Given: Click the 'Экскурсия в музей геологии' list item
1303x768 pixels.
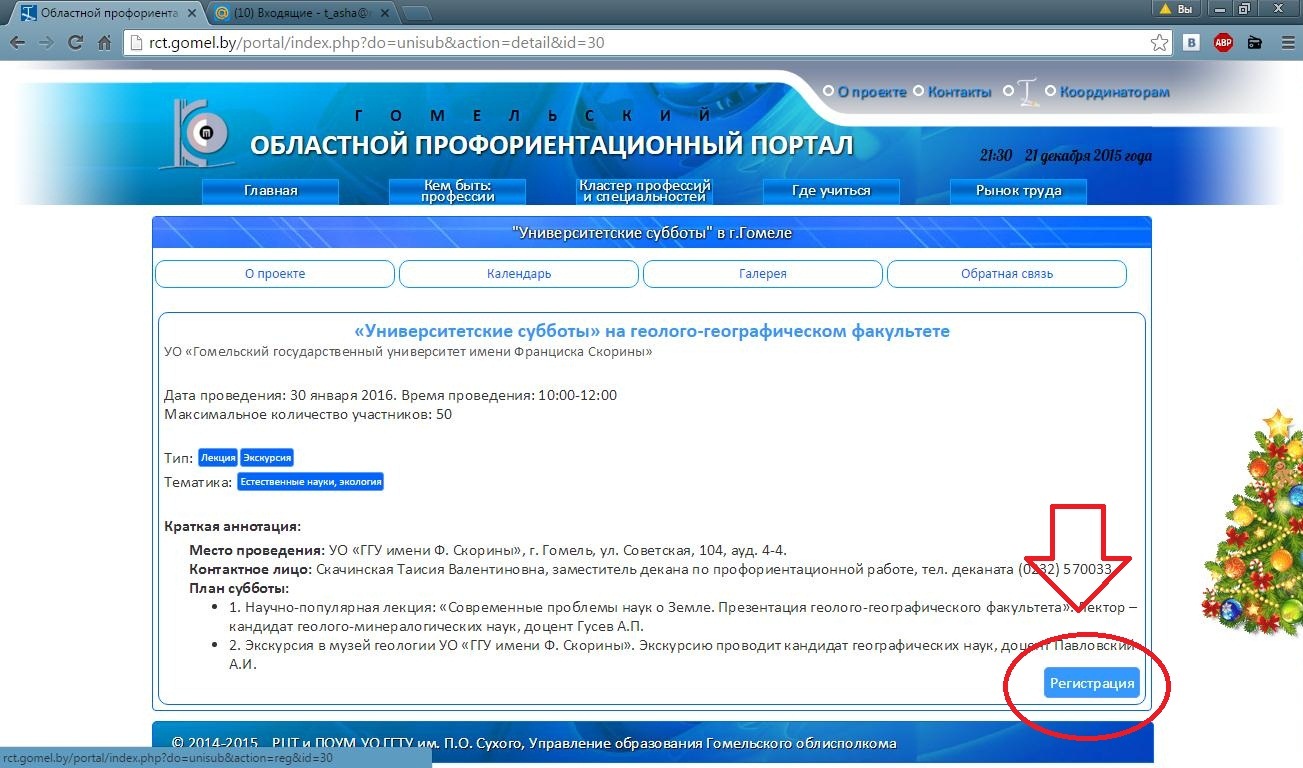Looking at the screenshot, I should tap(683, 654).
